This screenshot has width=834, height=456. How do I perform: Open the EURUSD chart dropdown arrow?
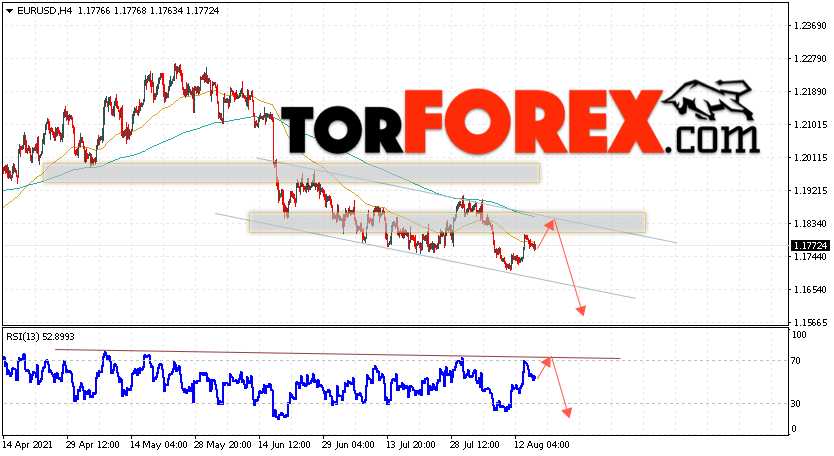coord(9,11)
